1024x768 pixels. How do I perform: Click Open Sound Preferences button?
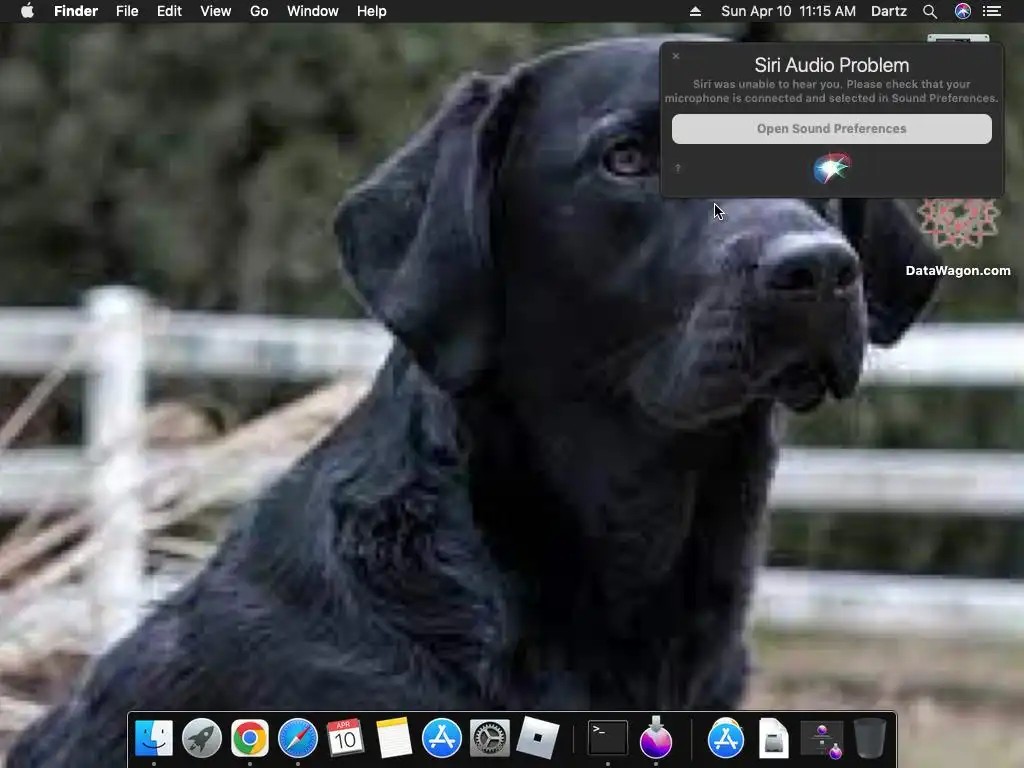point(831,129)
